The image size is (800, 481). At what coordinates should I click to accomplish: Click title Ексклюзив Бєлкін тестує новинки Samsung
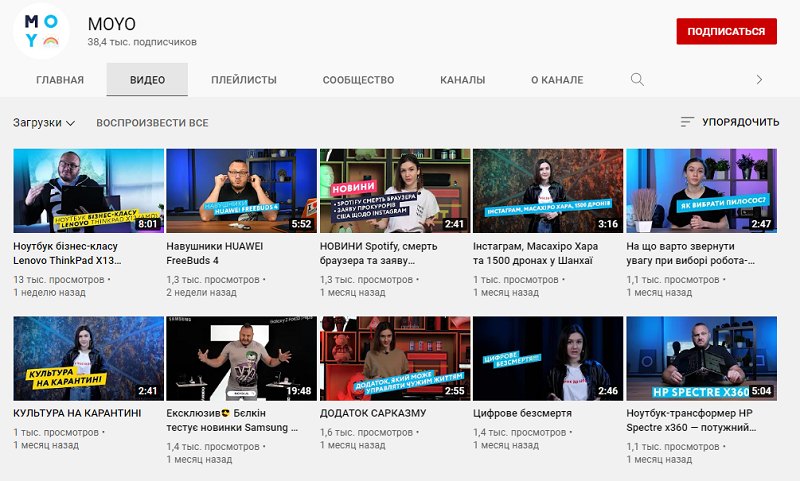(232, 420)
